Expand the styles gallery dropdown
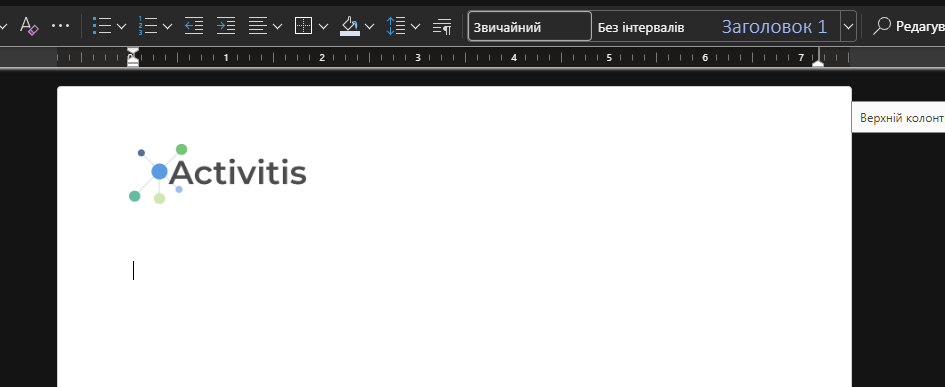 [x=849, y=27]
